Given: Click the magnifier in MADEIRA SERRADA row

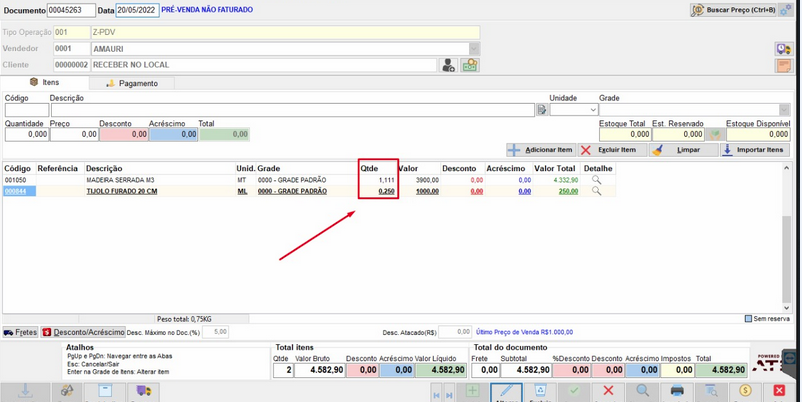Looking at the screenshot, I should click(596, 180).
